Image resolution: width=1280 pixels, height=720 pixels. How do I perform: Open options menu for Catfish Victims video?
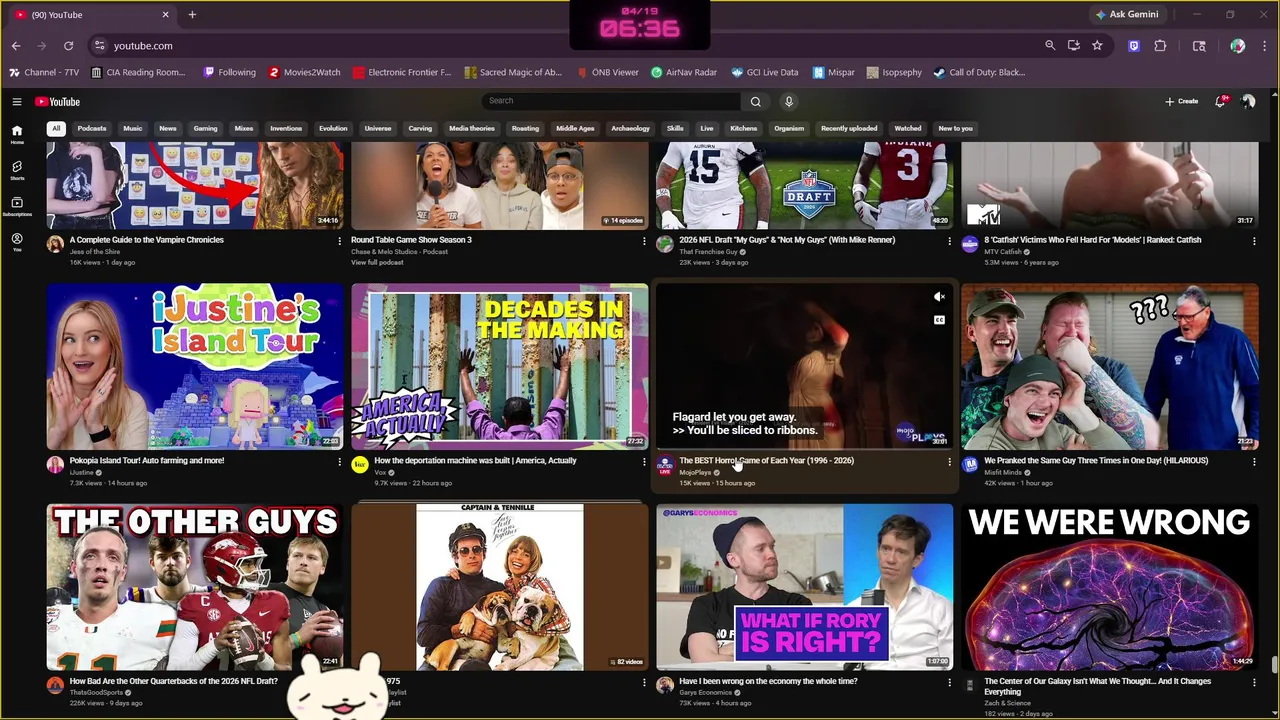1254,241
